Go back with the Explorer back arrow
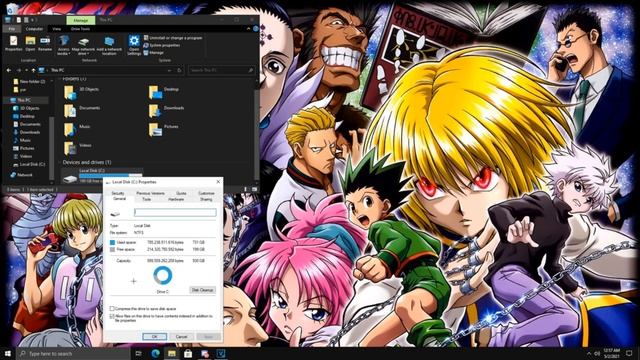The height and width of the screenshot is (360, 640). point(9,70)
